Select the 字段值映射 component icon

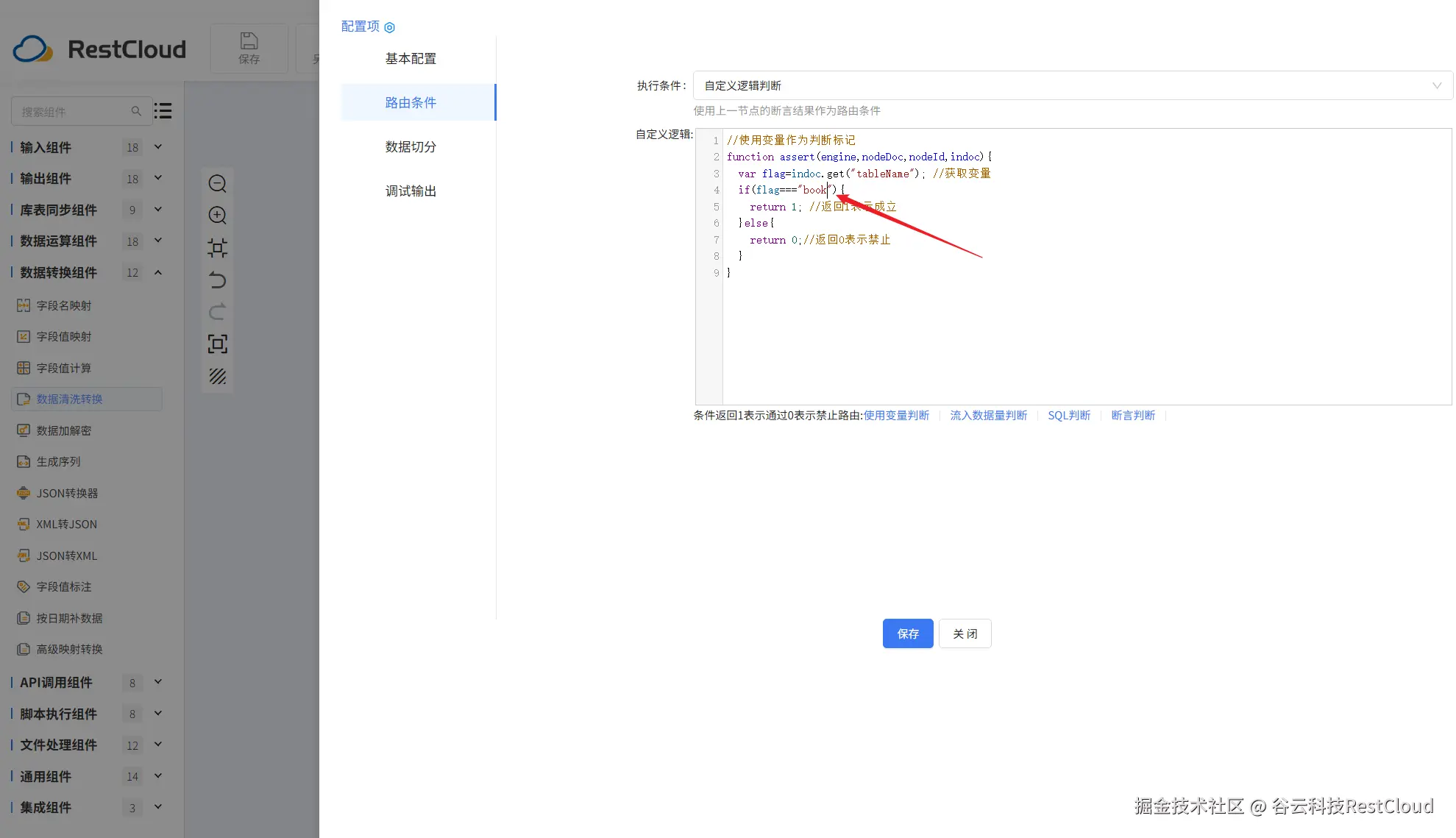click(x=24, y=336)
